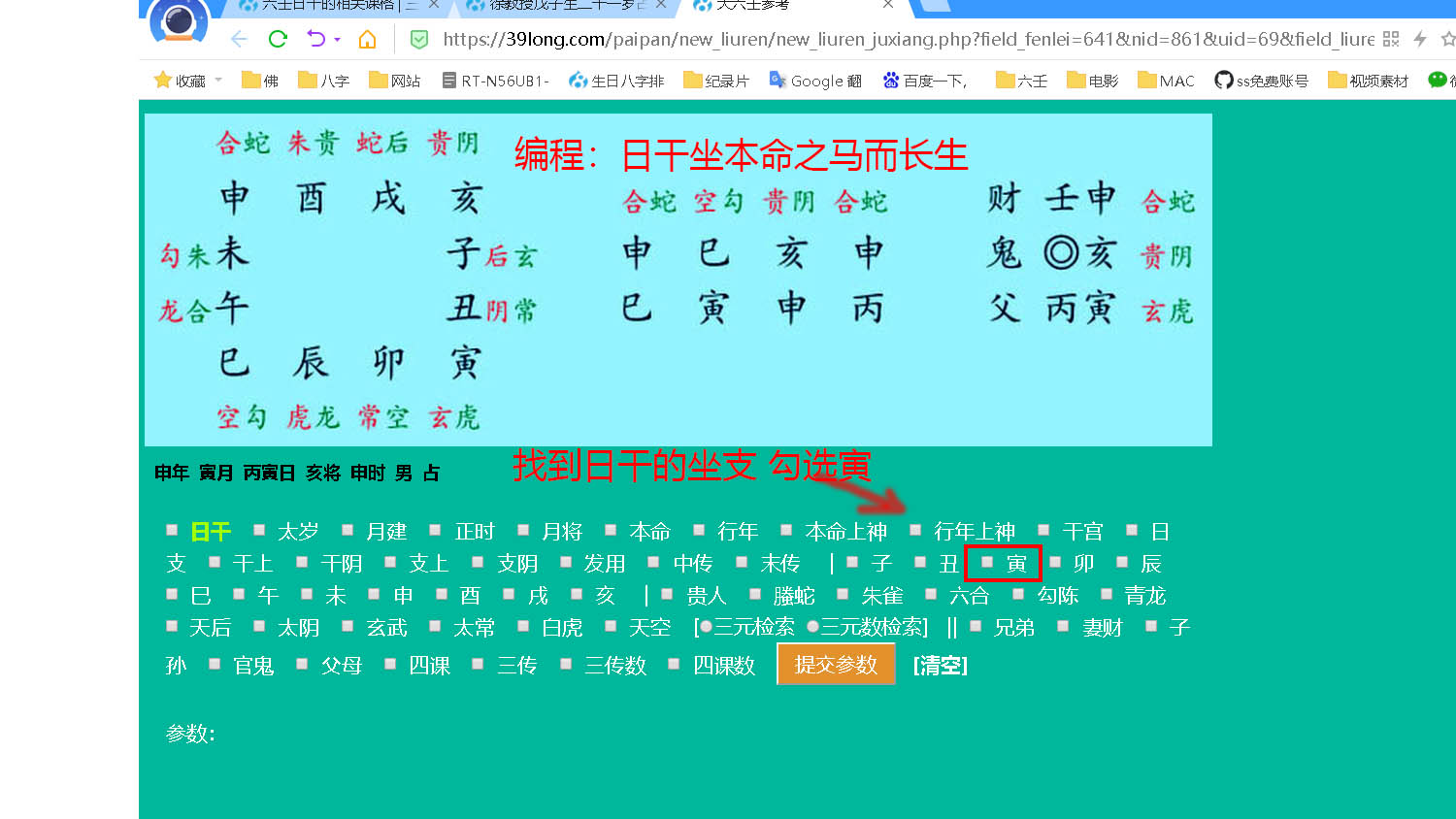Switch to the 大六壬参考 tab
The height and width of the screenshot is (819, 1456).
[x=752, y=6]
